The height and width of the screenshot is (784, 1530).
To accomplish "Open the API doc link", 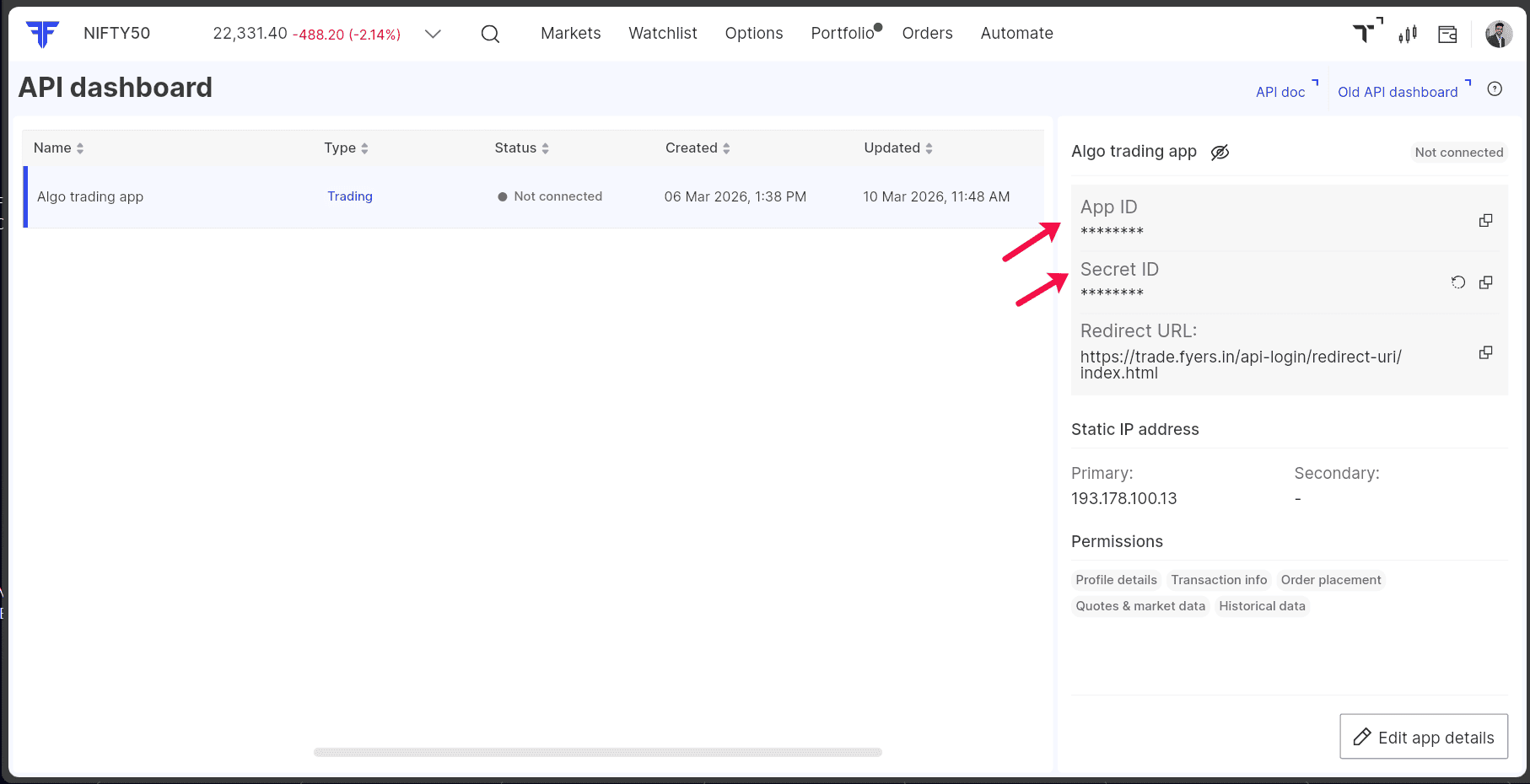I will (1280, 92).
